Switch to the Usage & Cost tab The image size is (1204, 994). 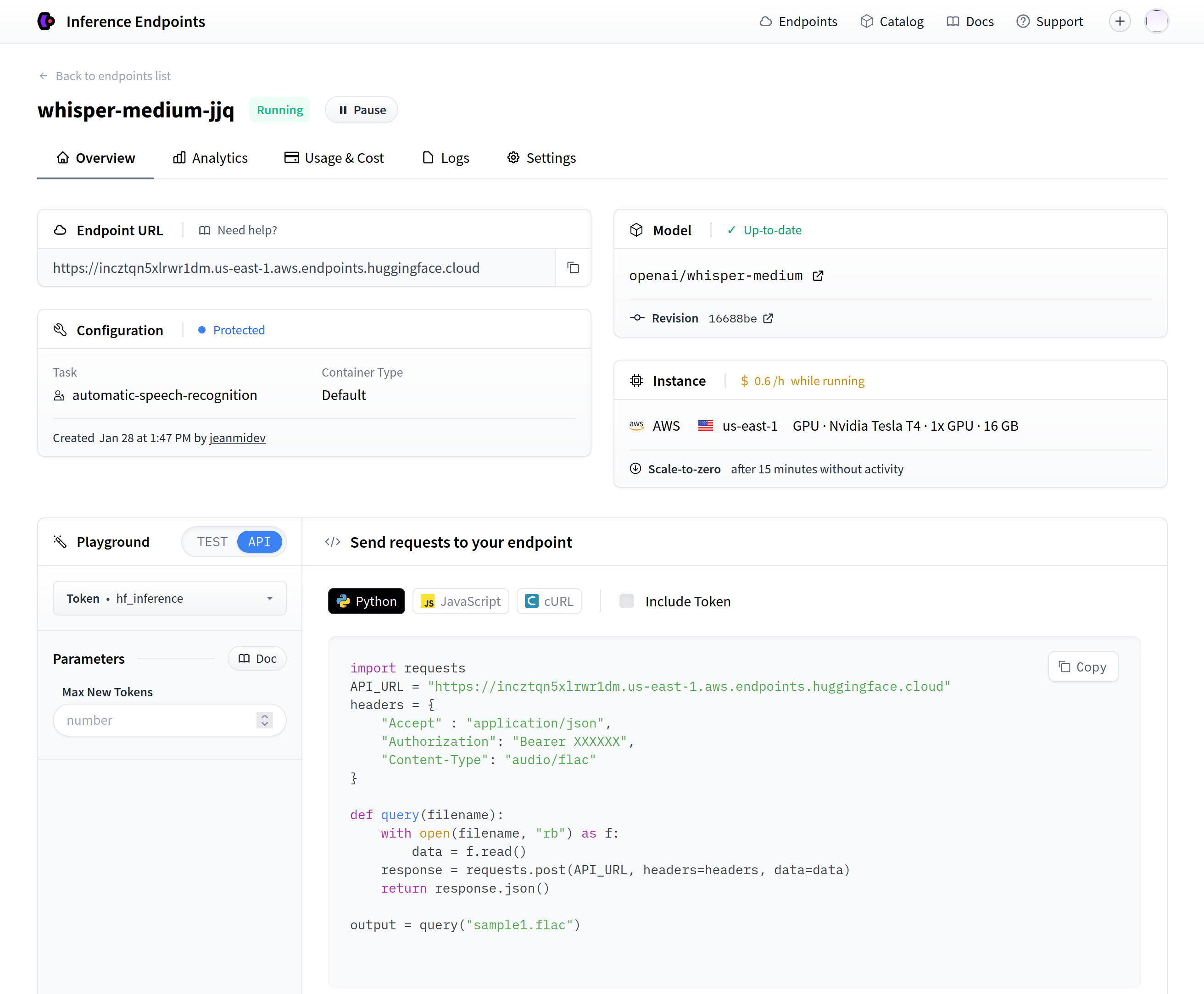pos(334,158)
